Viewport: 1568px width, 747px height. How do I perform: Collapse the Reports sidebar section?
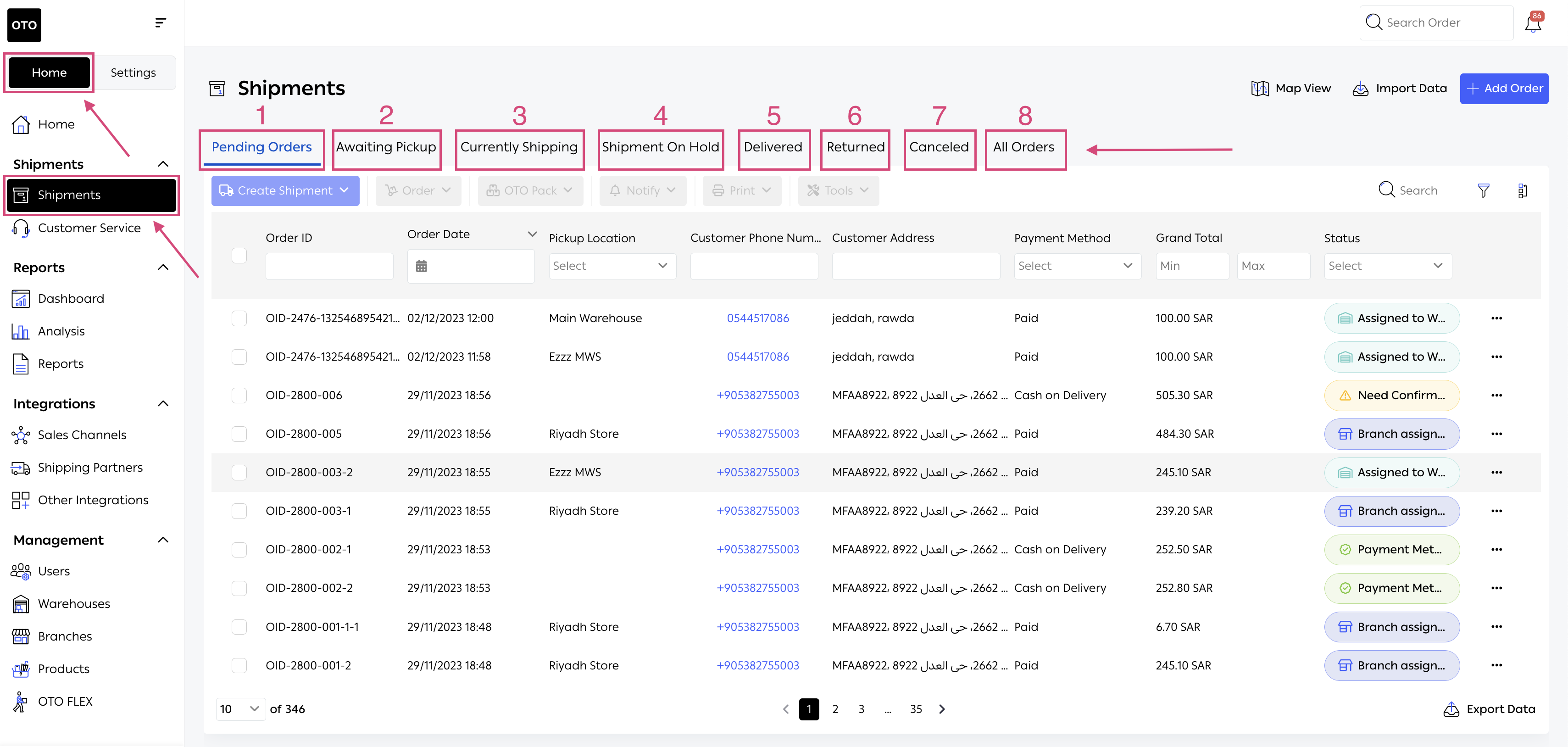(162, 267)
